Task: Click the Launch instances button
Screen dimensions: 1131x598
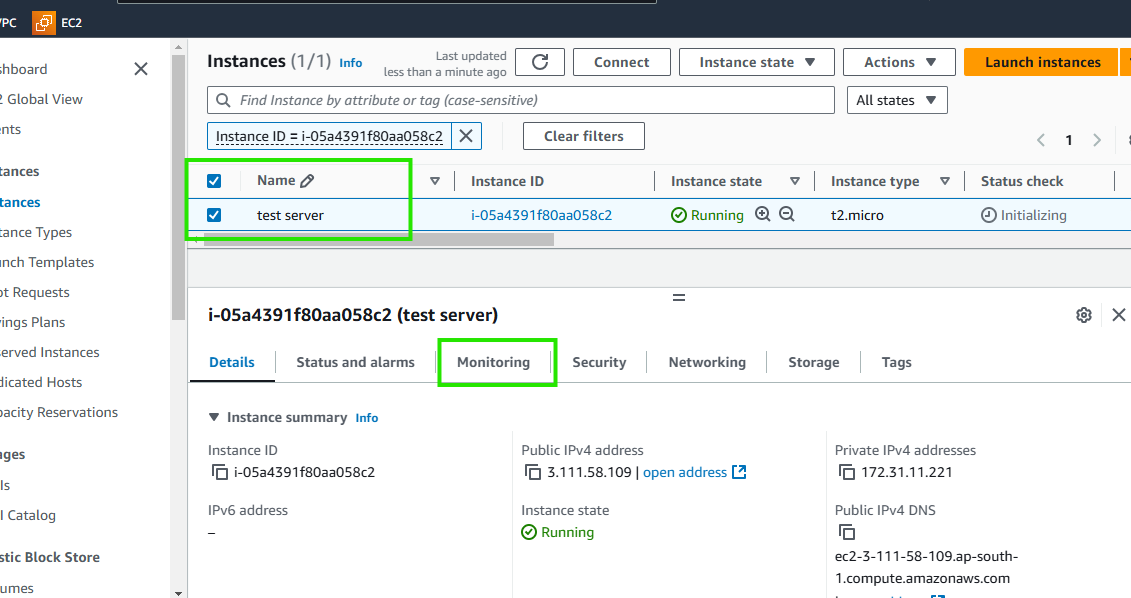Action: click(x=1041, y=61)
